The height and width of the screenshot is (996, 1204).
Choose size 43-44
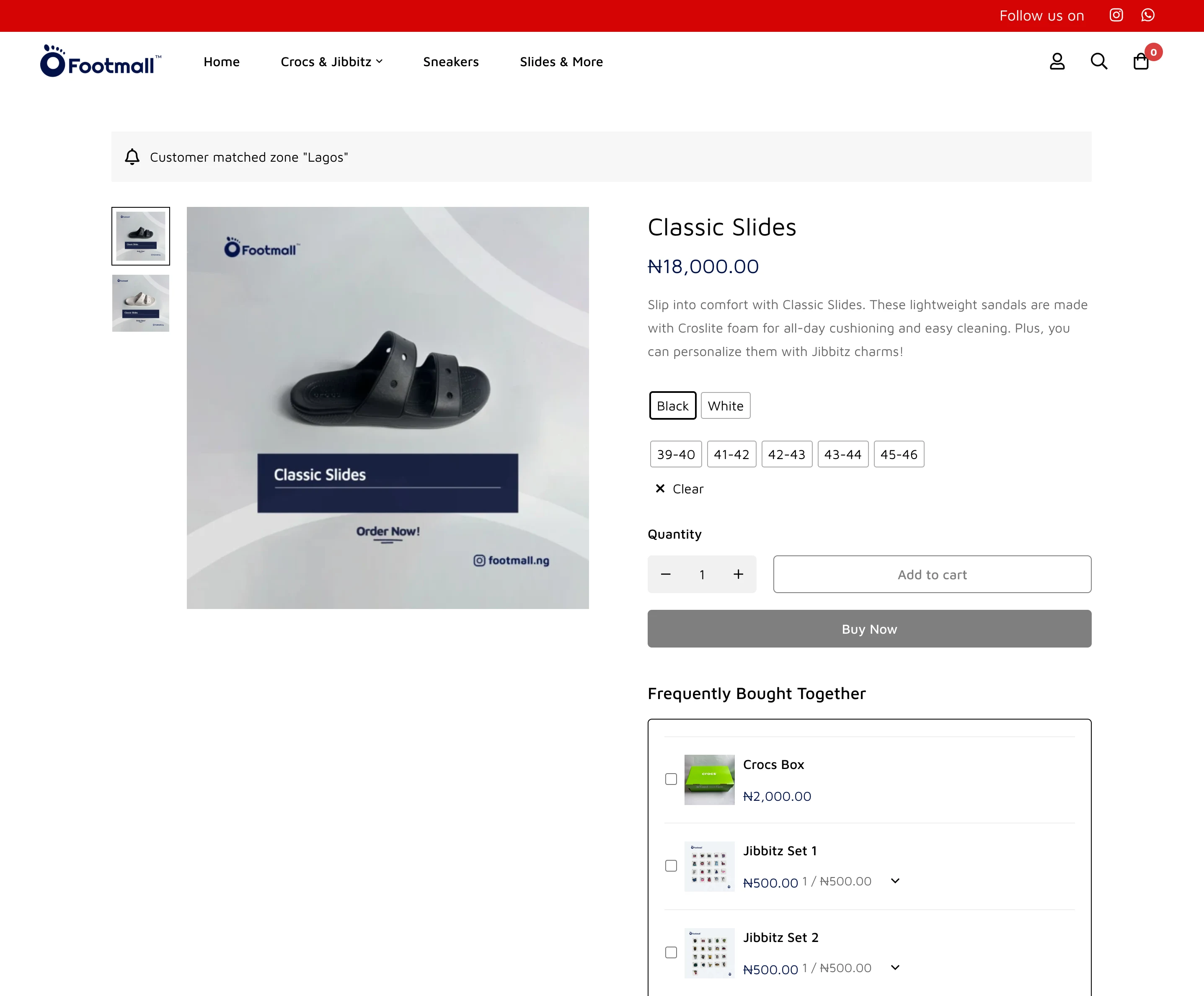tap(843, 454)
